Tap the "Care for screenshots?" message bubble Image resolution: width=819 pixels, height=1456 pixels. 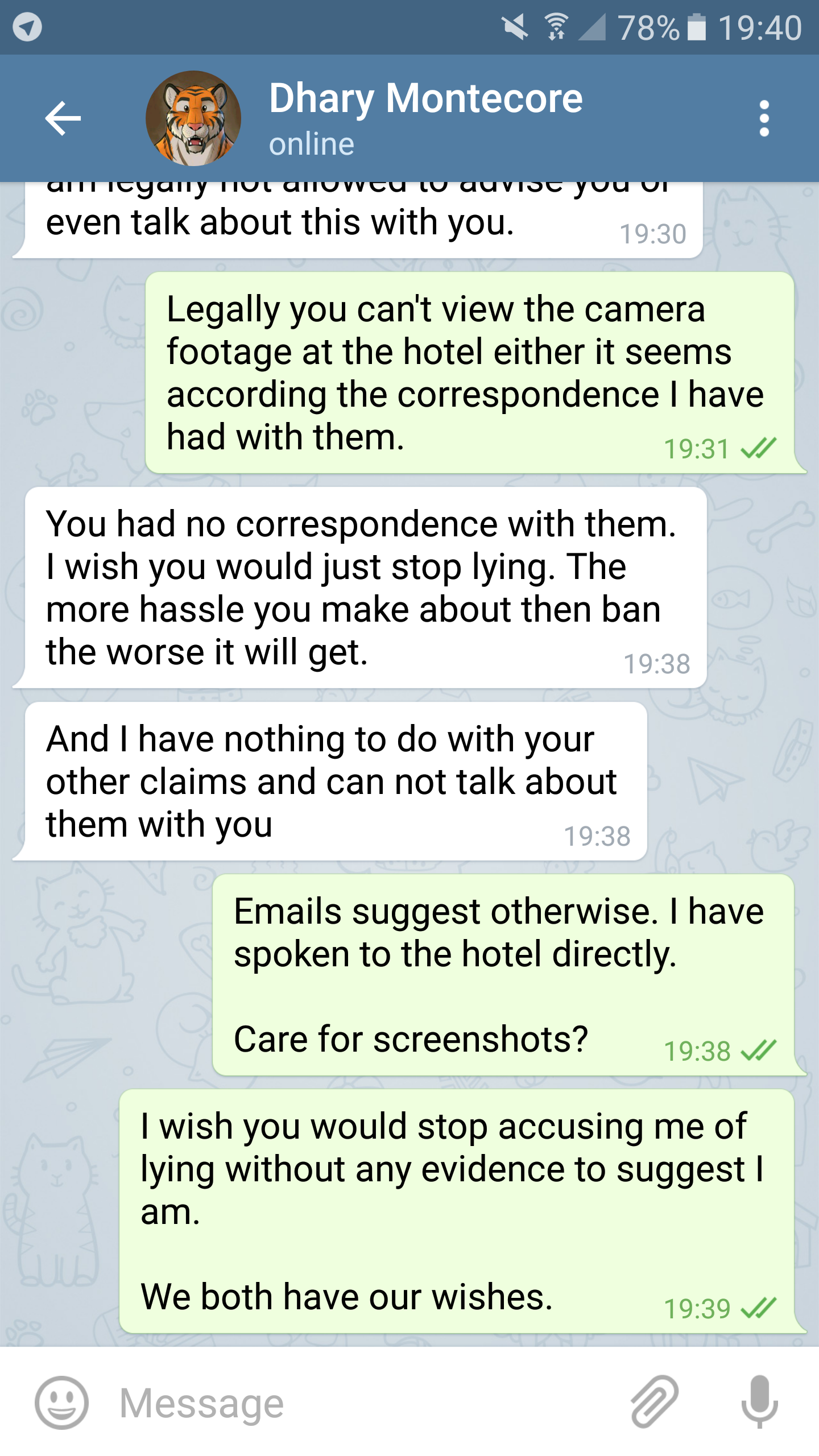click(x=503, y=975)
